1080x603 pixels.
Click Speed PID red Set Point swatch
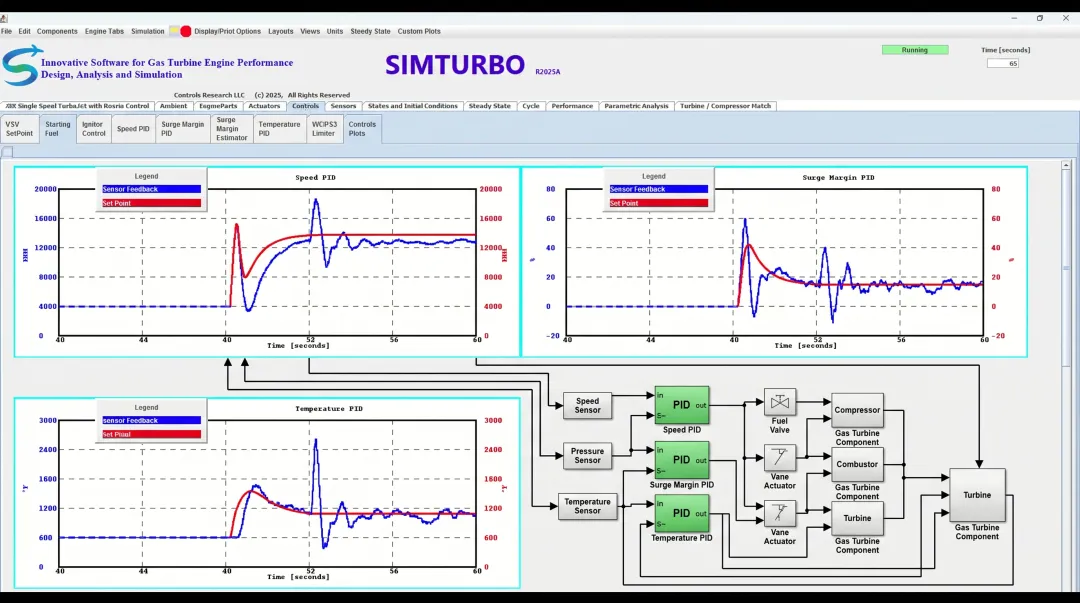(152, 203)
